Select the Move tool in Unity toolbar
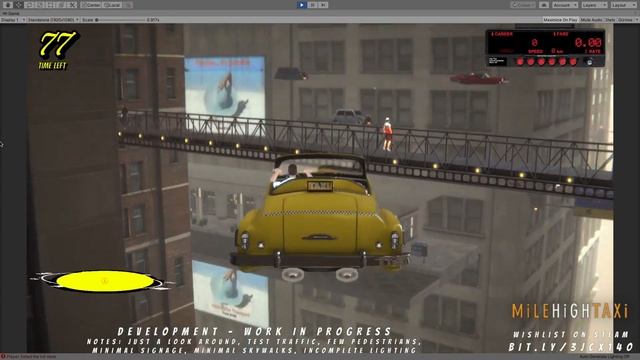Viewport: 640px width, 360px height. click(18, 5)
